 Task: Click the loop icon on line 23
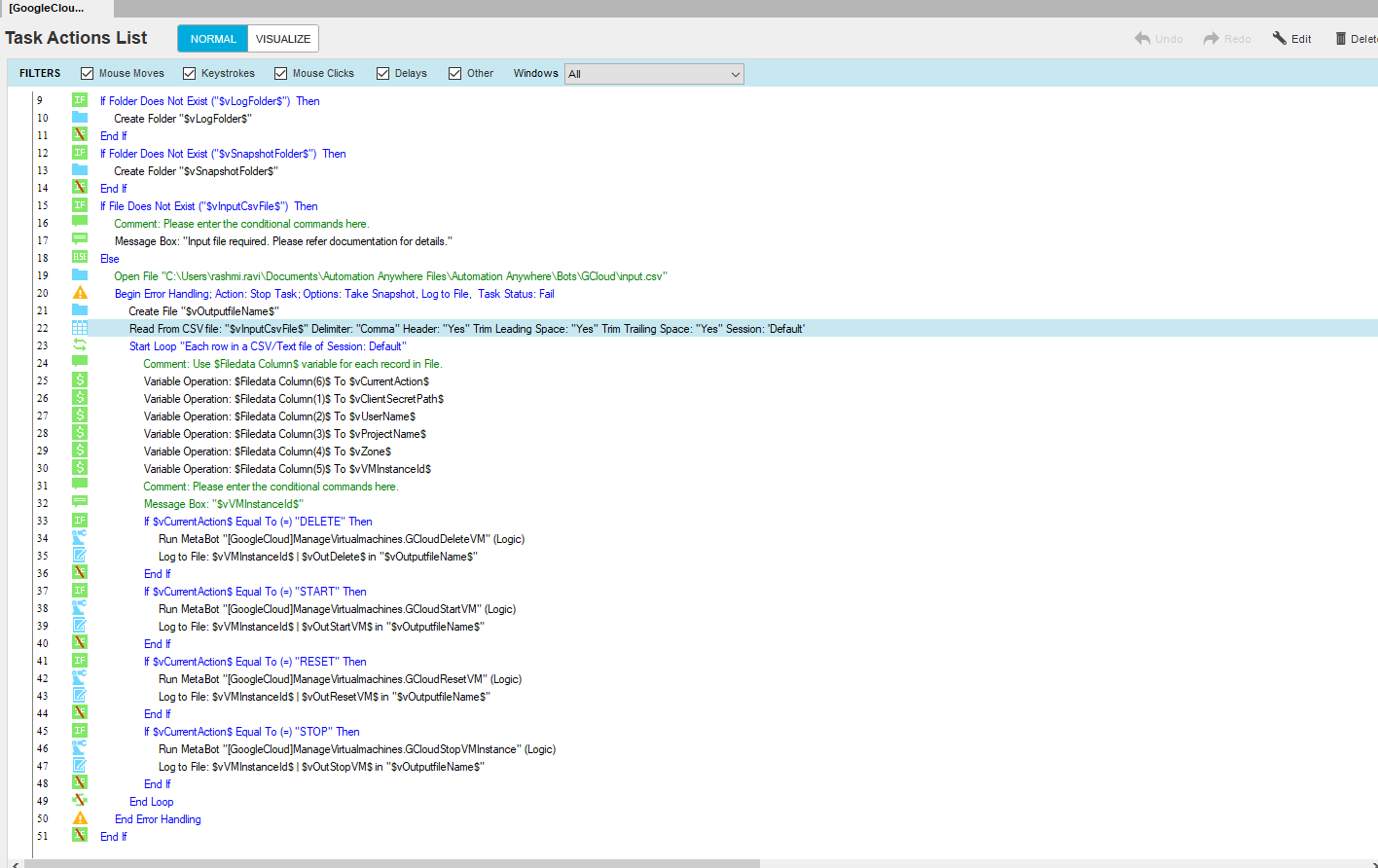(x=80, y=346)
